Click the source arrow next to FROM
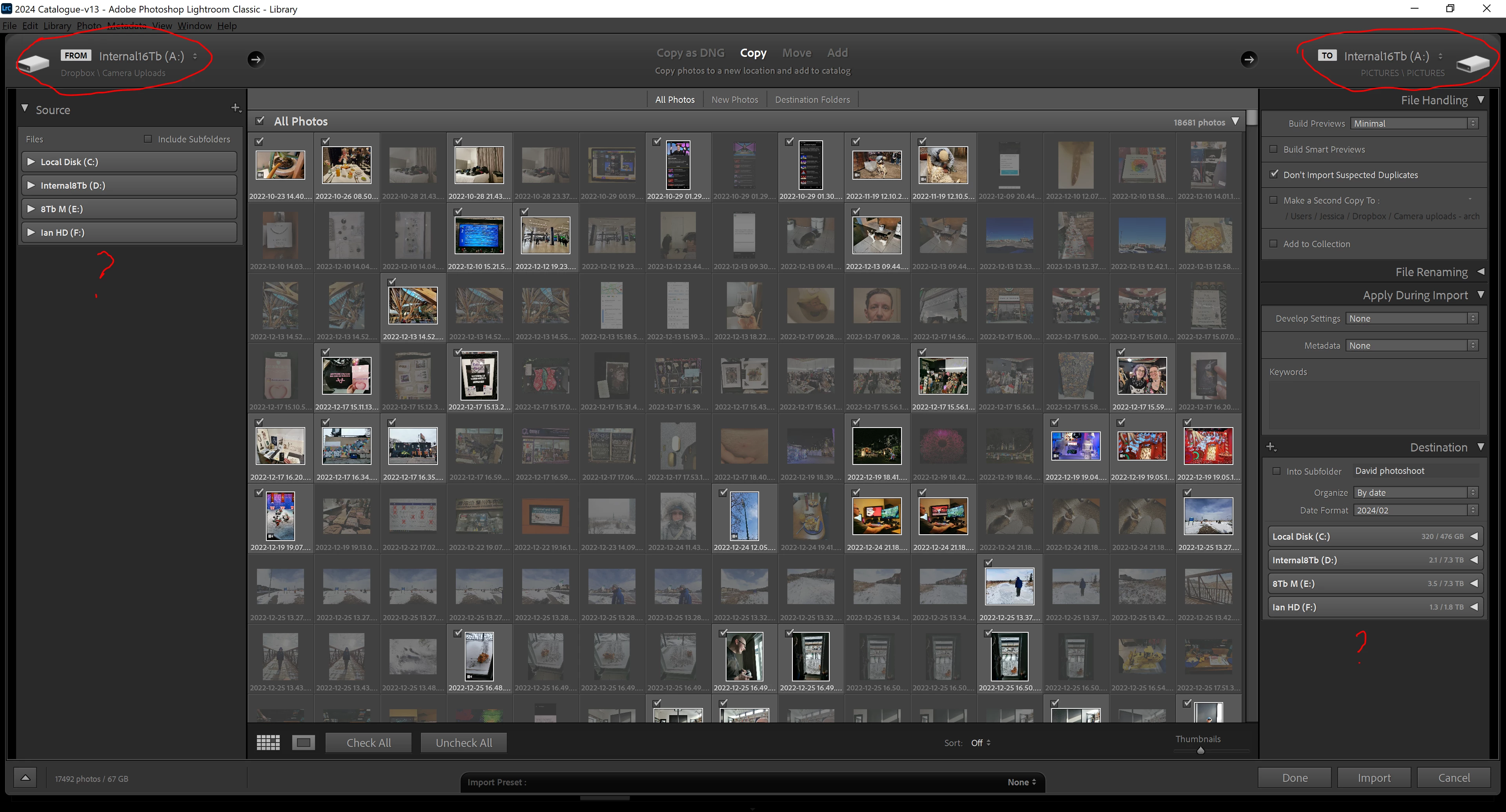The image size is (1506, 812). tap(255, 59)
